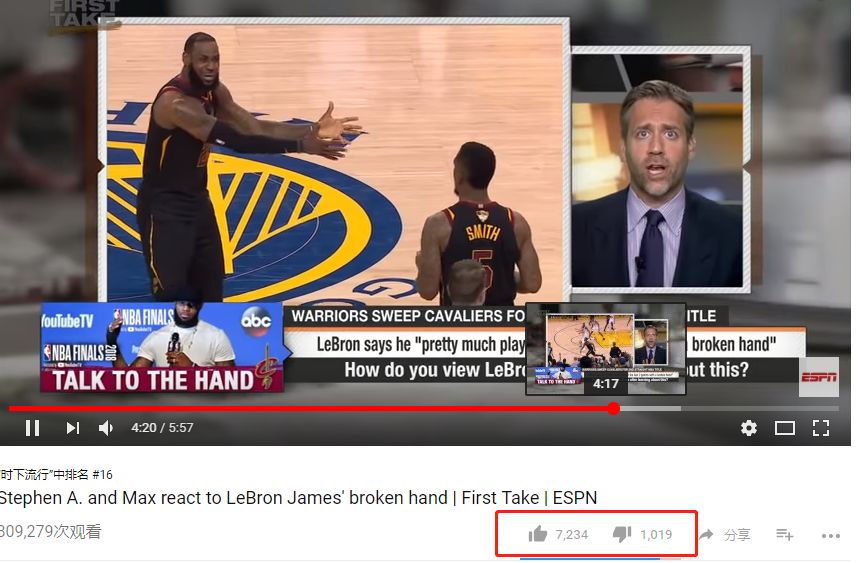Pause the video playback
The width and height of the screenshot is (860, 563).
[x=32, y=428]
